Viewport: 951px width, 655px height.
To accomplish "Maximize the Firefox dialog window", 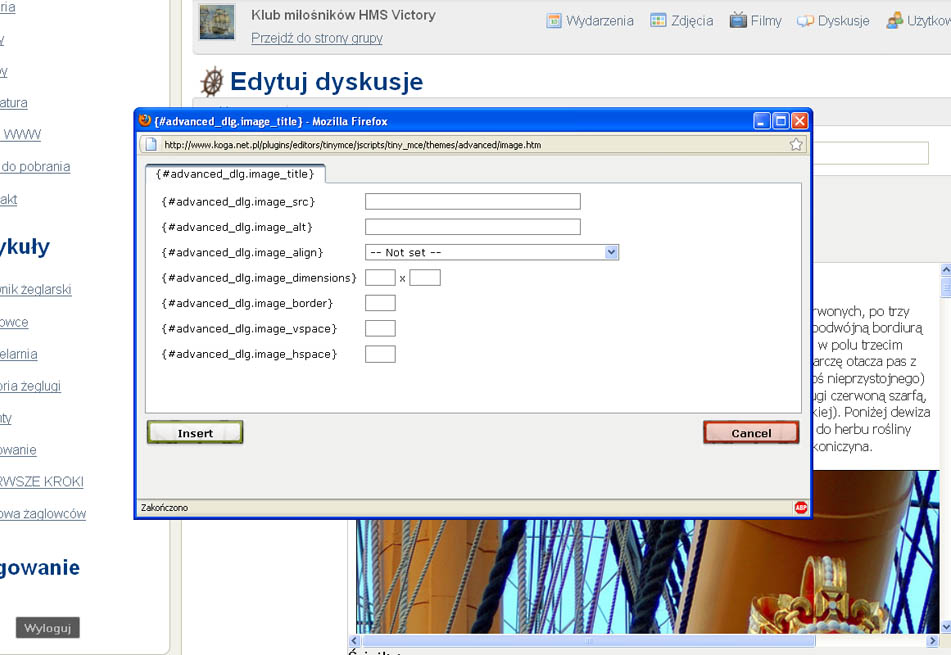I will (781, 121).
